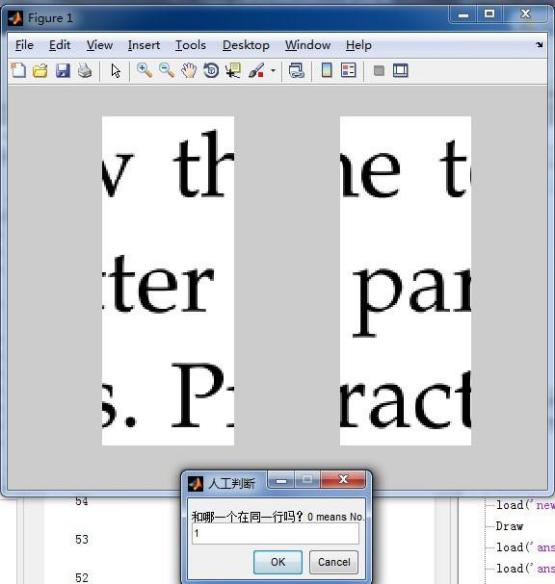The height and width of the screenshot is (584, 555).
Task: Close the Figure 1 window
Action: tap(525, 14)
